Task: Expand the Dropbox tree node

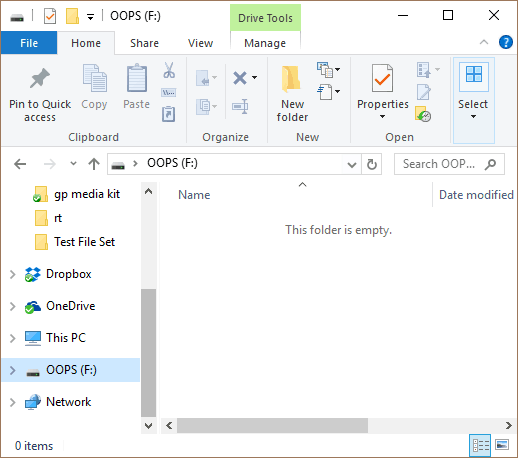Action: (13, 274)
